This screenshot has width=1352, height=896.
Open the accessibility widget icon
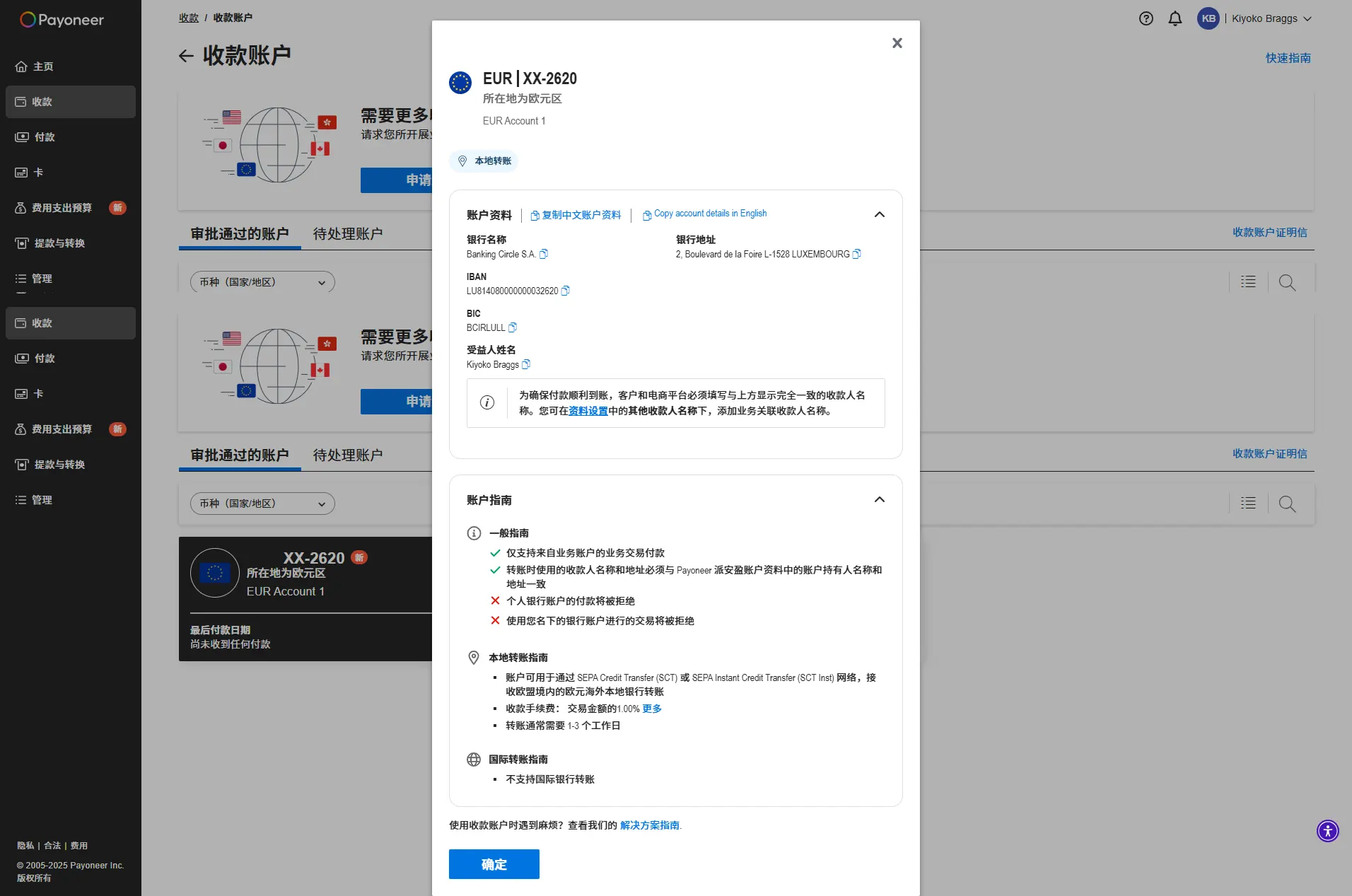1328,831
